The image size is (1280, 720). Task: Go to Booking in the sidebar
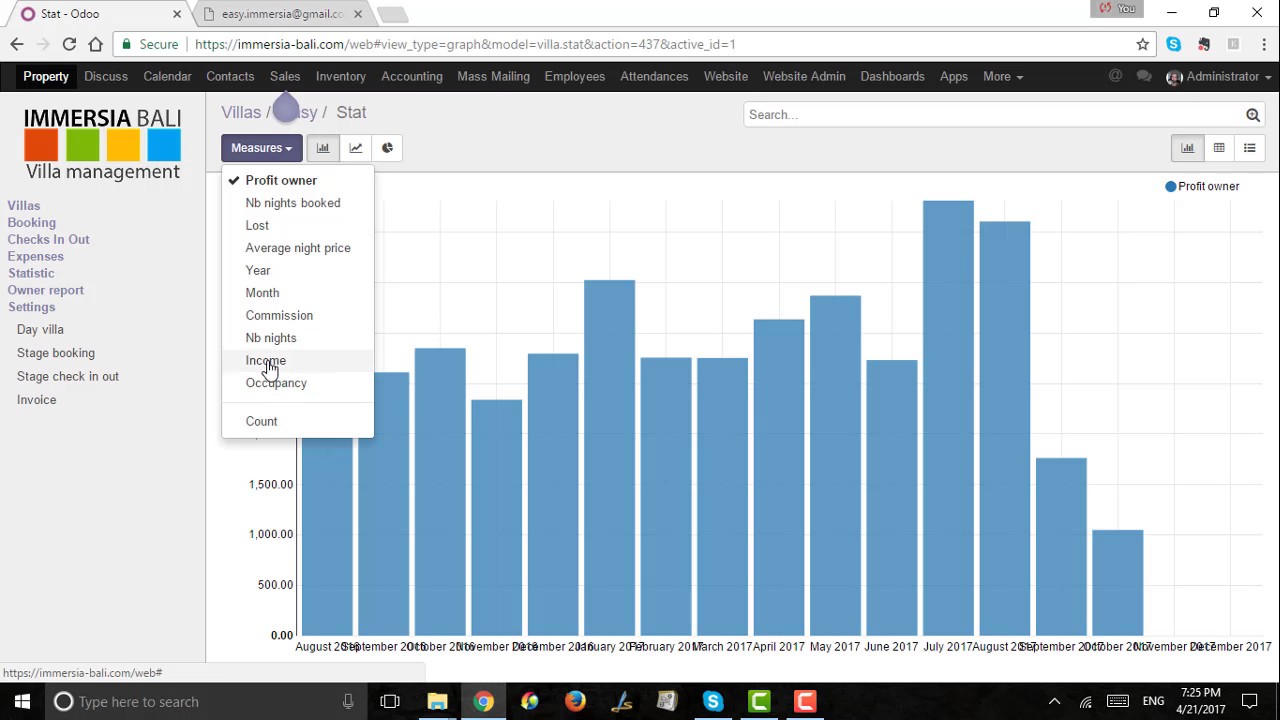pos(32,222)
